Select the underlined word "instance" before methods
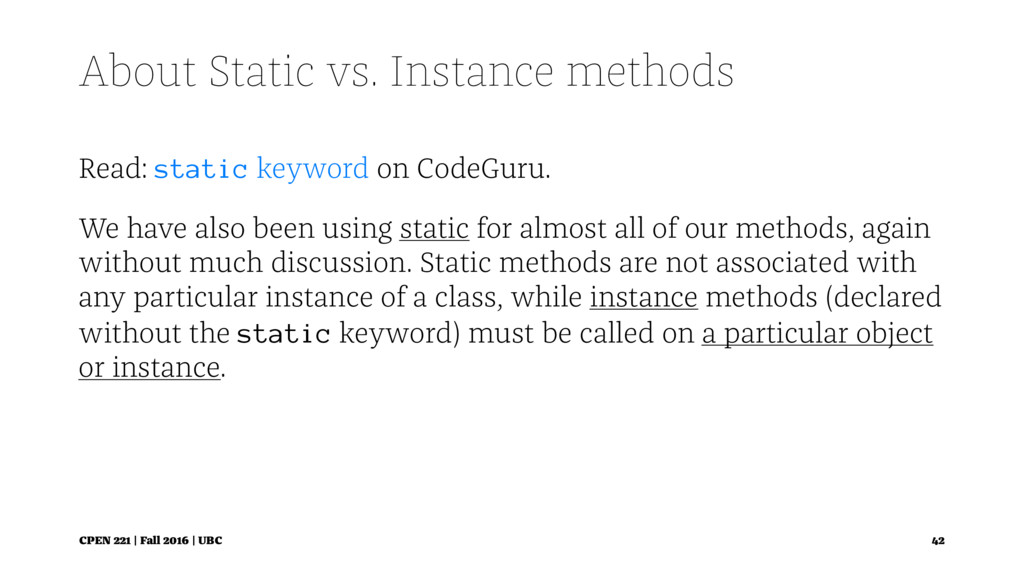This screenshot has width=1024, height=576. tap(643, 298)
